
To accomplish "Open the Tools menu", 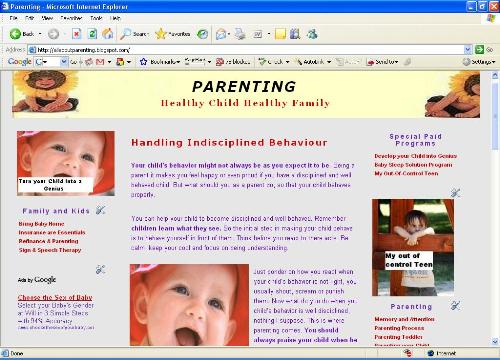I will click(x=96, y=18).
